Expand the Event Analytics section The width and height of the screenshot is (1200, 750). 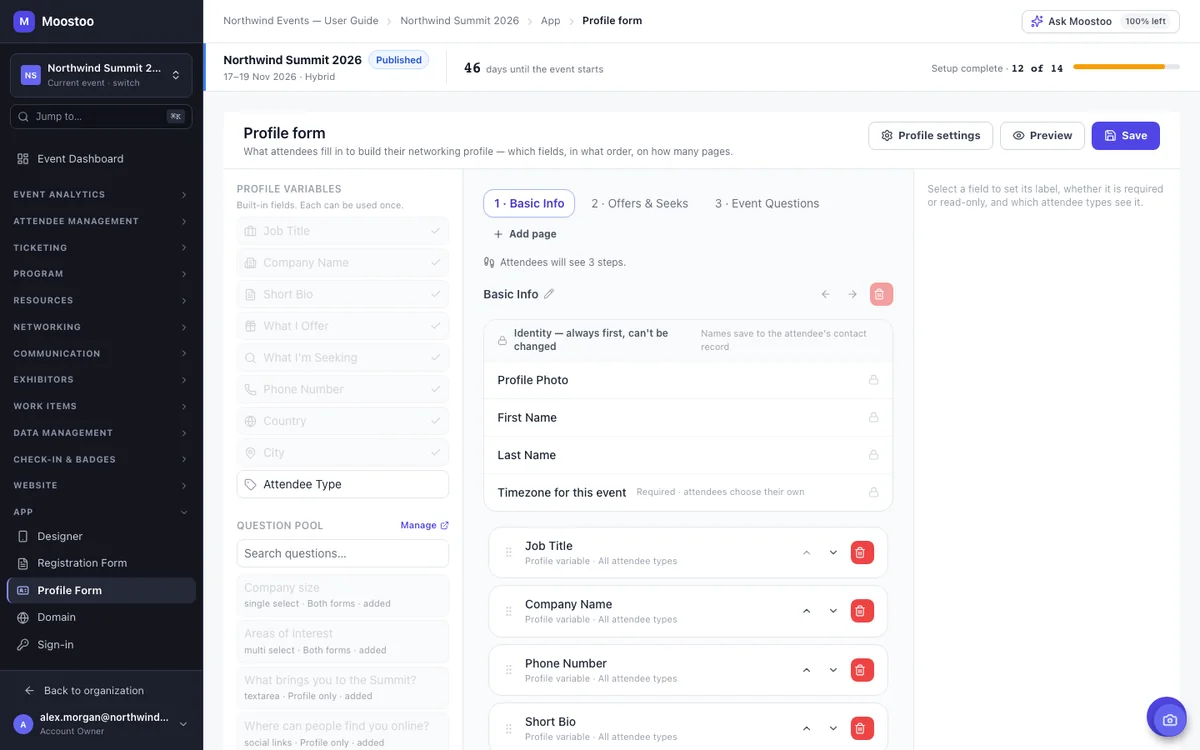click(x=101, y=194)
